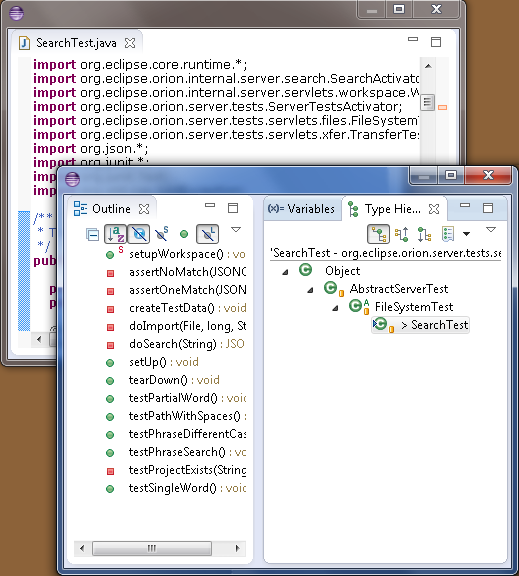Select assertNoMatch method in Outline
The image size is (519, 576).
(x=187, y=272)
